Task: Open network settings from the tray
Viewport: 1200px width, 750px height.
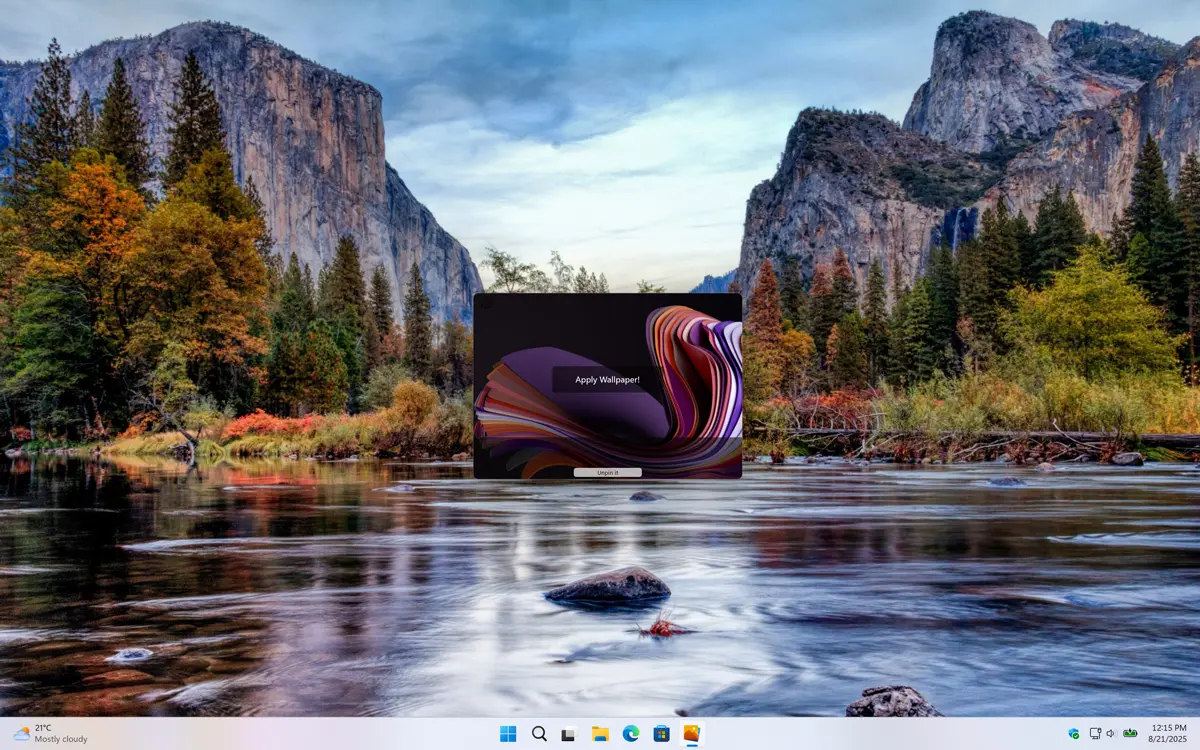Action: point(1095,734)
